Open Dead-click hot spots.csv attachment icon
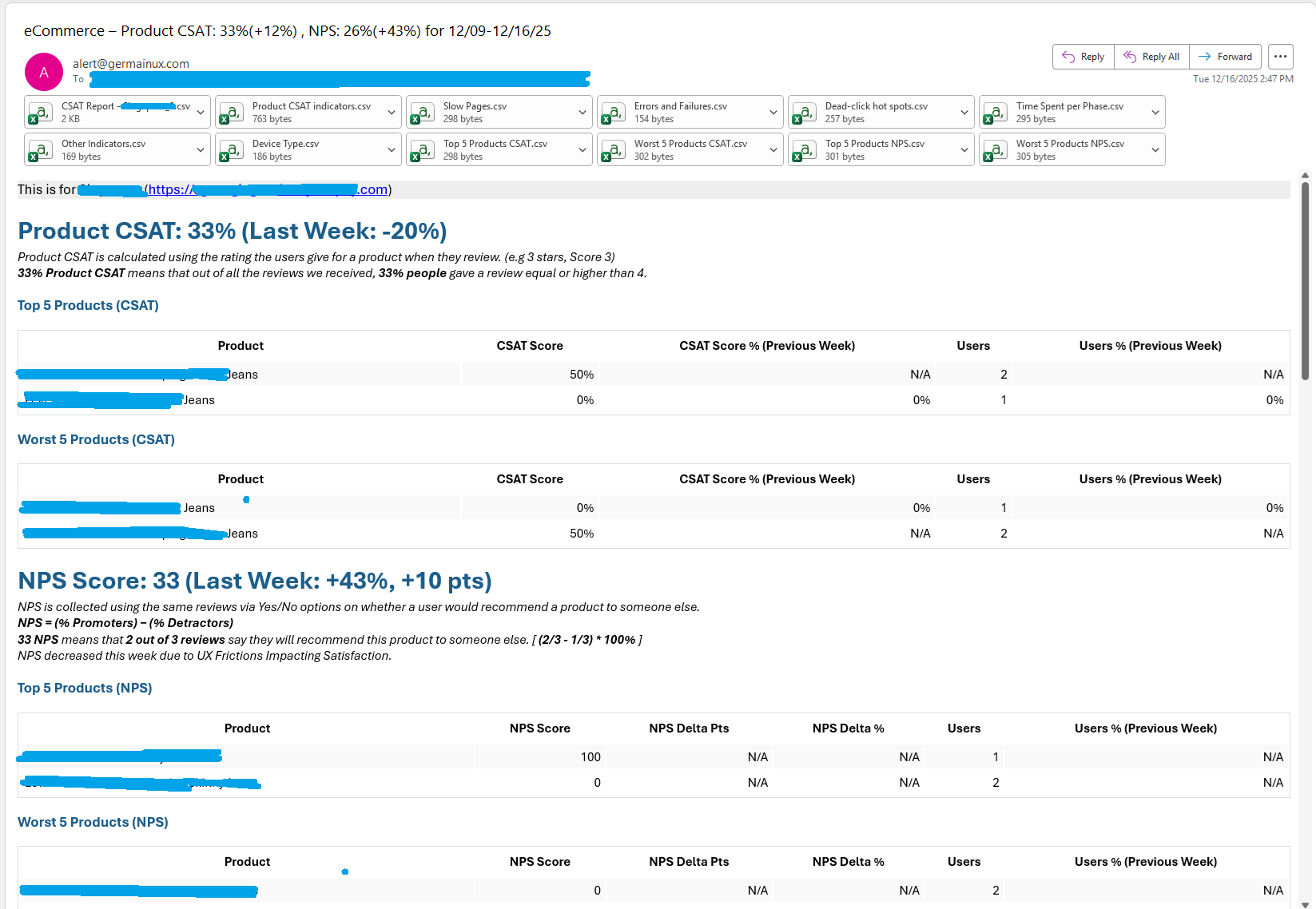 [x=804, y=113]
